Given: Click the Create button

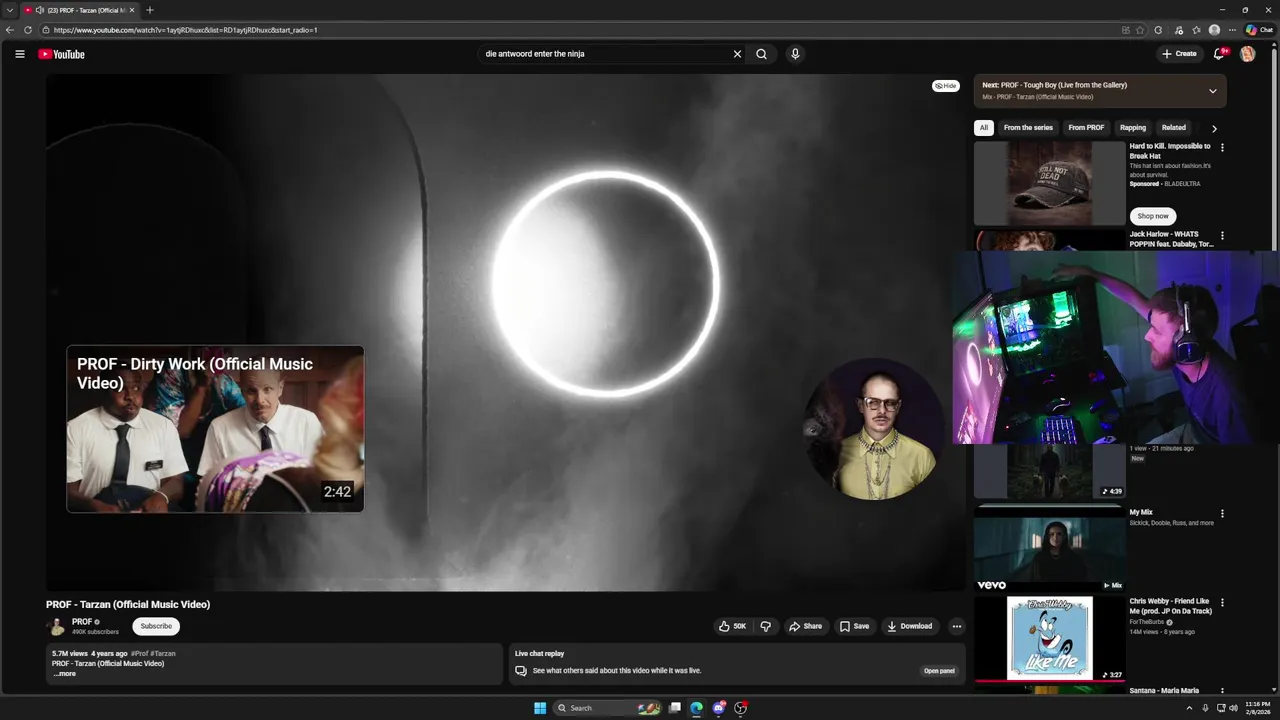Looking at the screenshot, I should (x=1179, y=54).
